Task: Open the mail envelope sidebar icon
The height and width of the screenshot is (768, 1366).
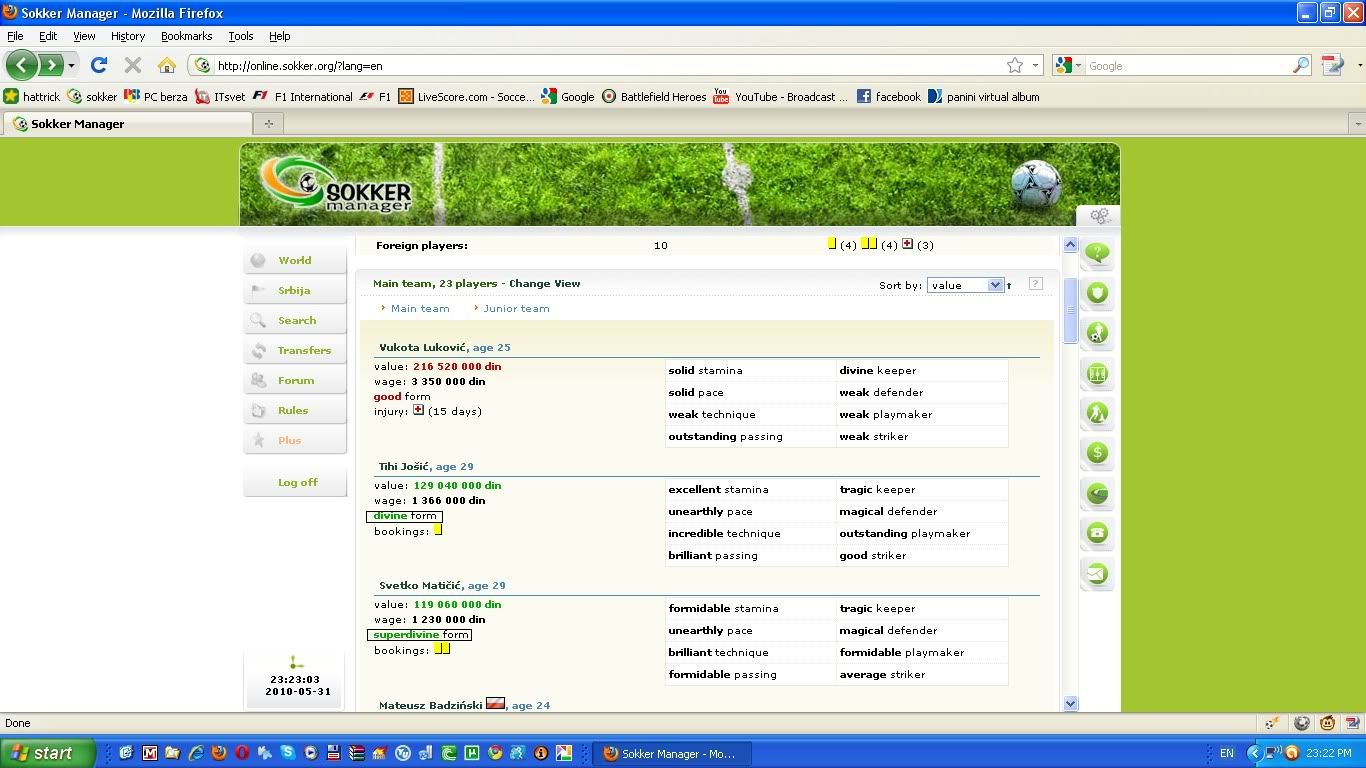Action: tap(1098, 573)
